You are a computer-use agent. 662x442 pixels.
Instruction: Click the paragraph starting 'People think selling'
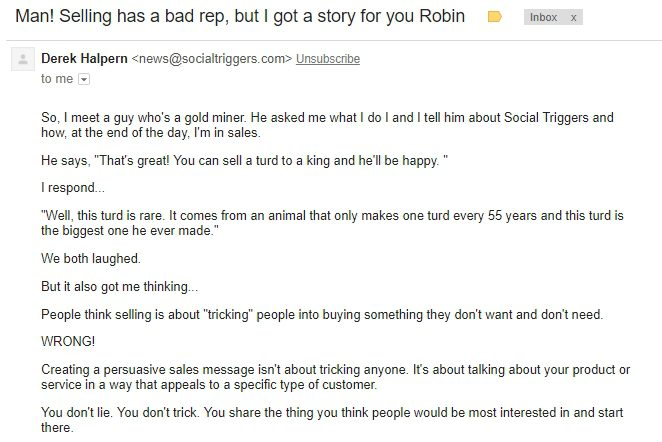322,315
